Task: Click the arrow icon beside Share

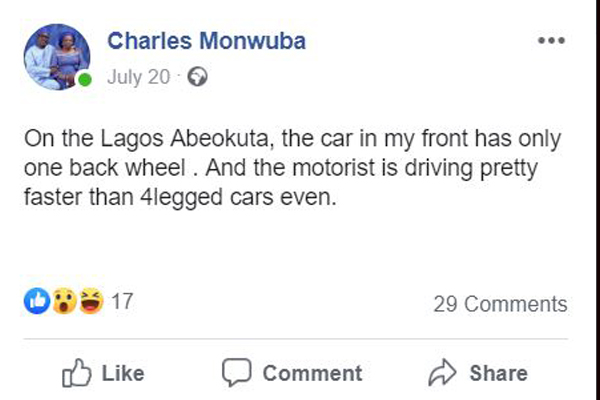Action: coord(441,373)
